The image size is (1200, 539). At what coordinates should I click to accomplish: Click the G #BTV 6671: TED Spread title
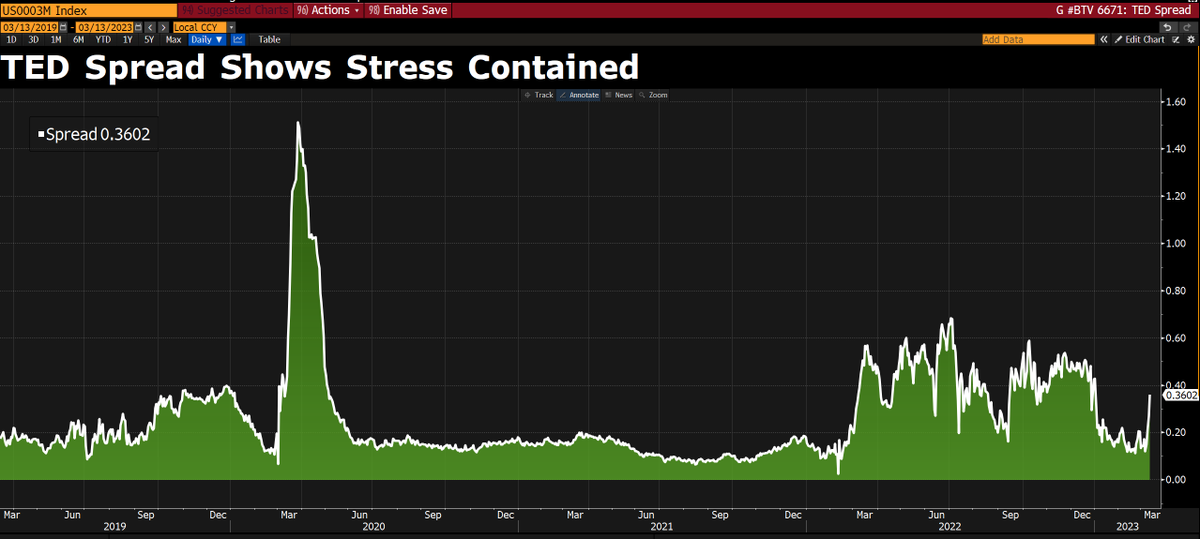(1125, 10)
